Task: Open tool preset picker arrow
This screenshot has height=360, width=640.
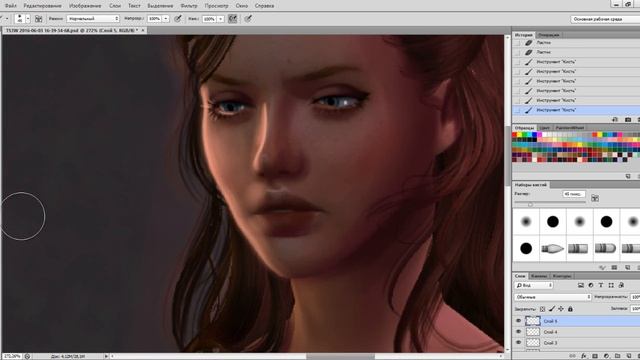Action: coord(7,19)
